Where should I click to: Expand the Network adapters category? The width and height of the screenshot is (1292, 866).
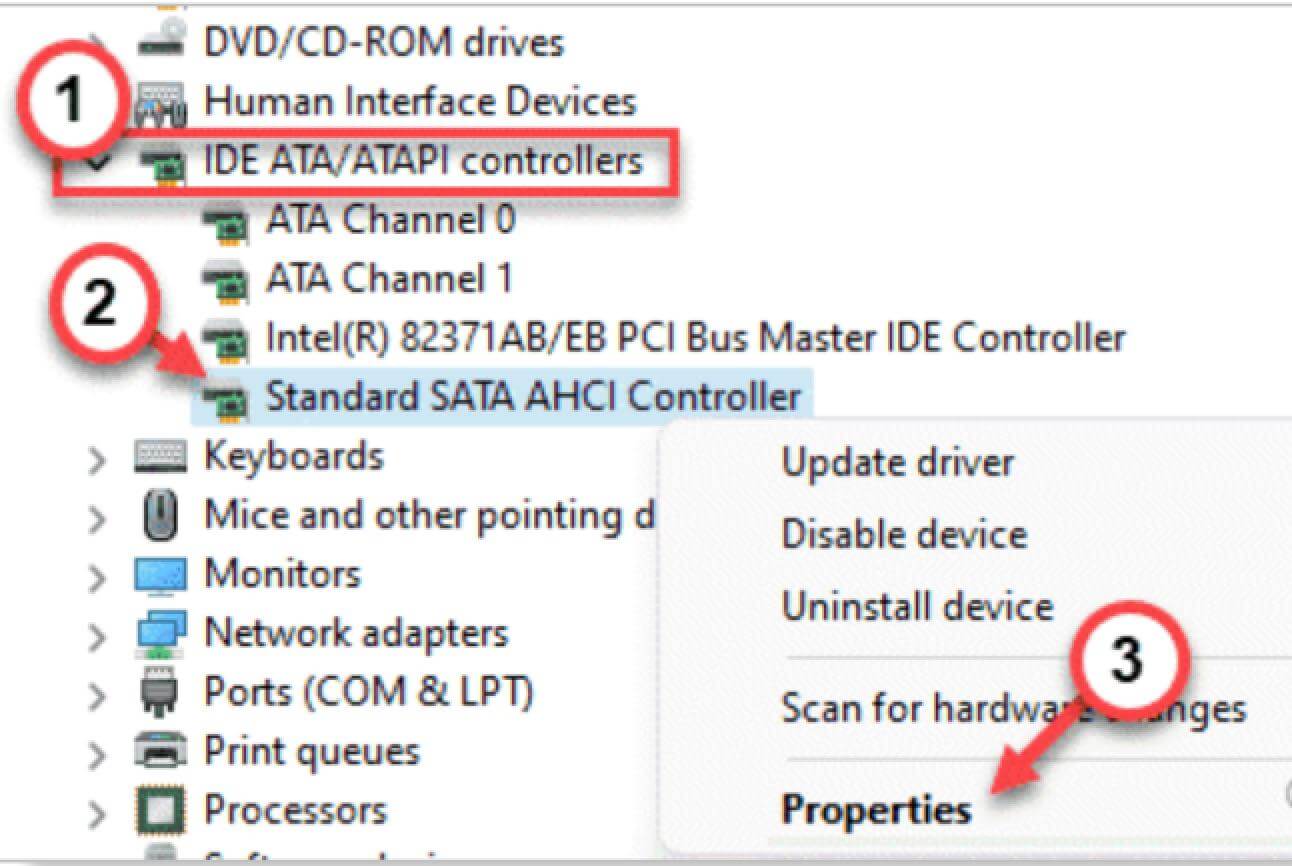pyautogui.click(x=96, y=631)
